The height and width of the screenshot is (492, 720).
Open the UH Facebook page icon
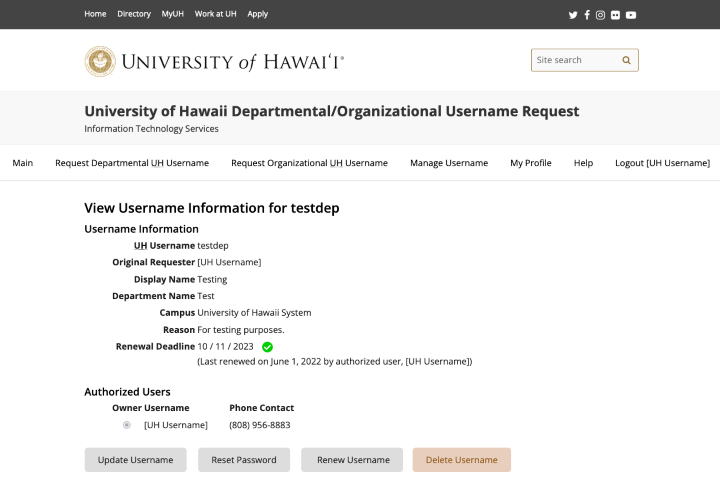(587, 15)
